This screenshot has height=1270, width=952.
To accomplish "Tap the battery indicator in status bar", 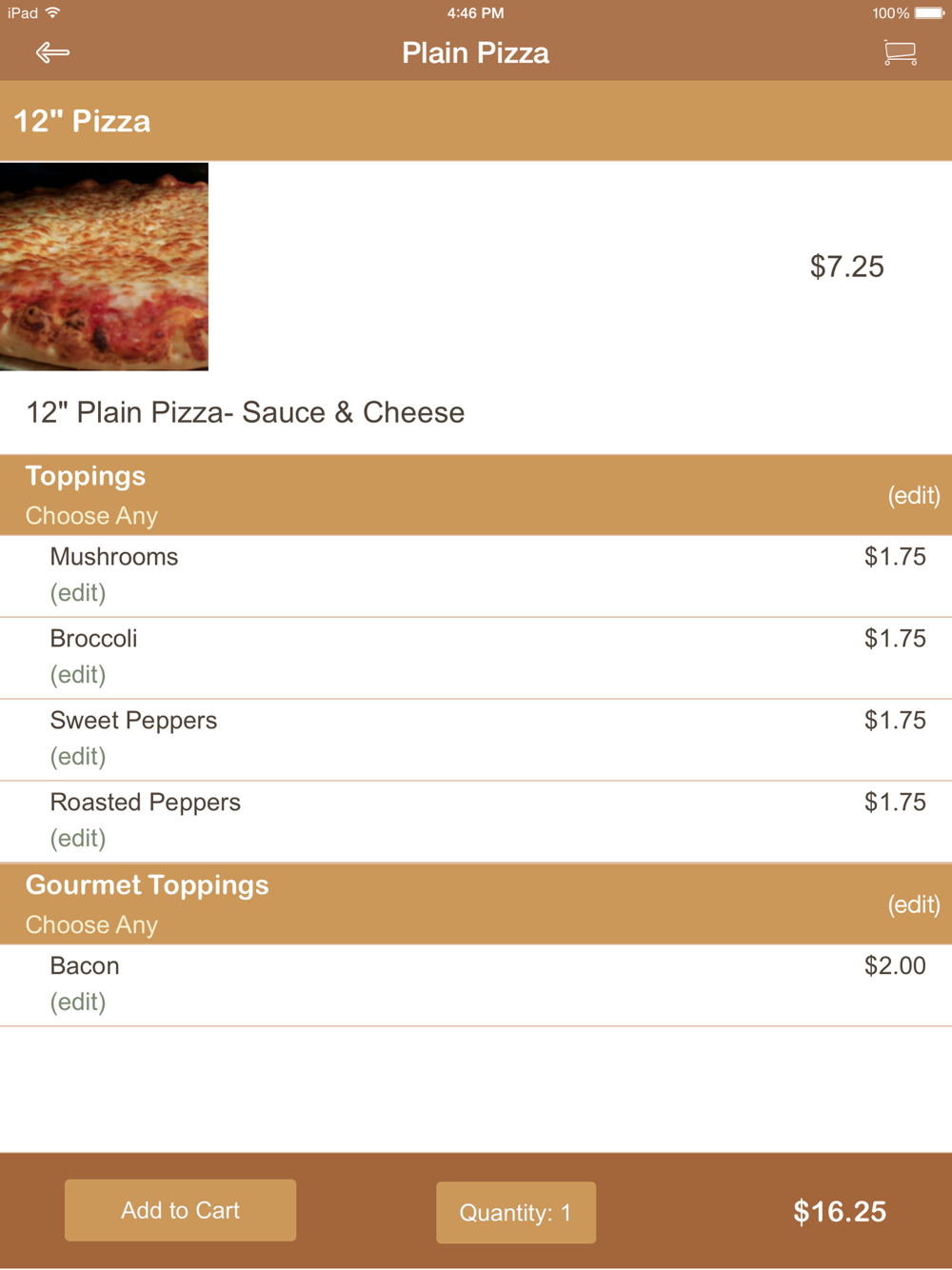I will tap(929, 13).
